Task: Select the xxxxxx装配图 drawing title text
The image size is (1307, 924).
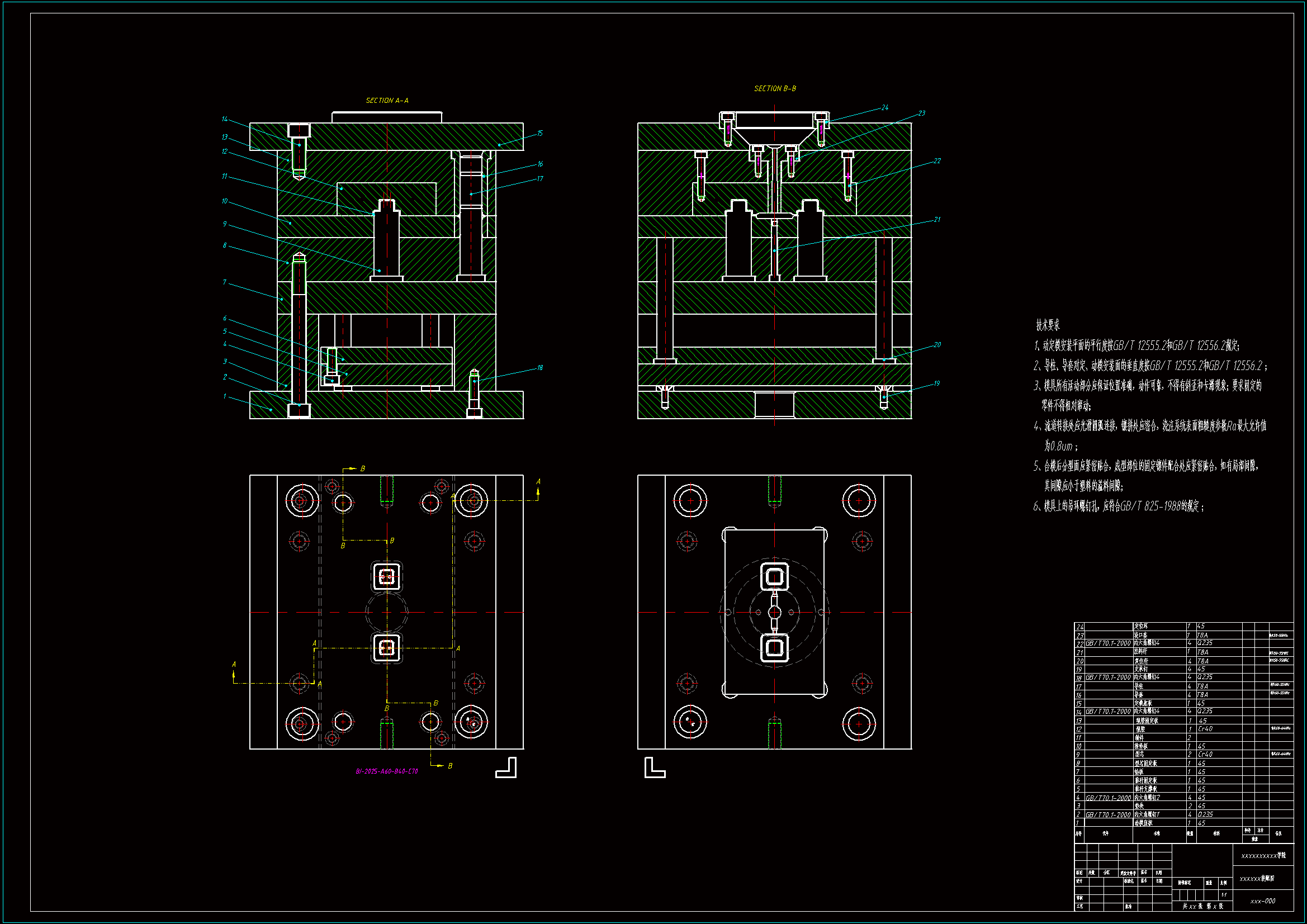Action: coord(1257,879)
